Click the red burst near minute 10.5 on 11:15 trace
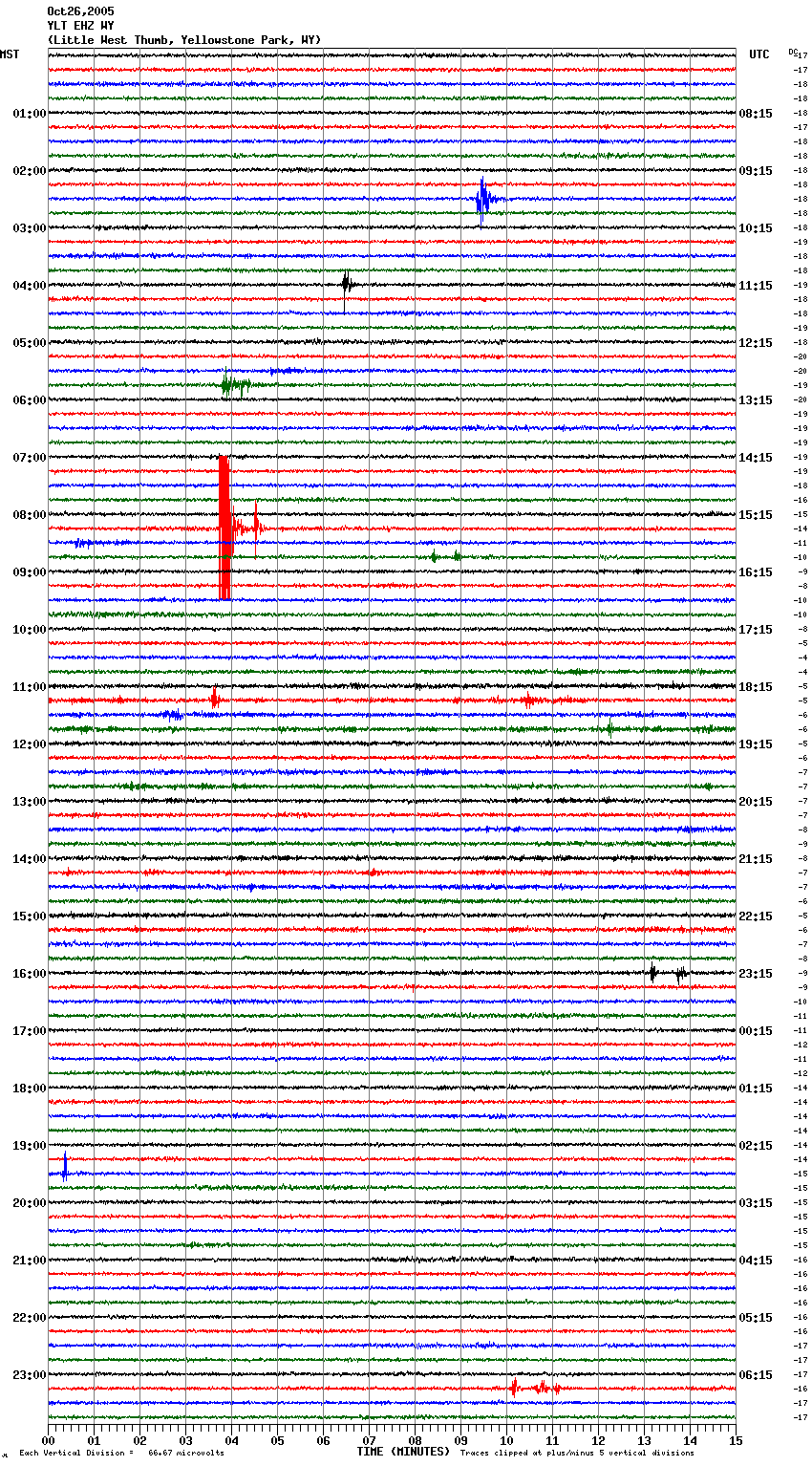The height and width of the screenshot is (1466, 812). click(x=527, y=701)
